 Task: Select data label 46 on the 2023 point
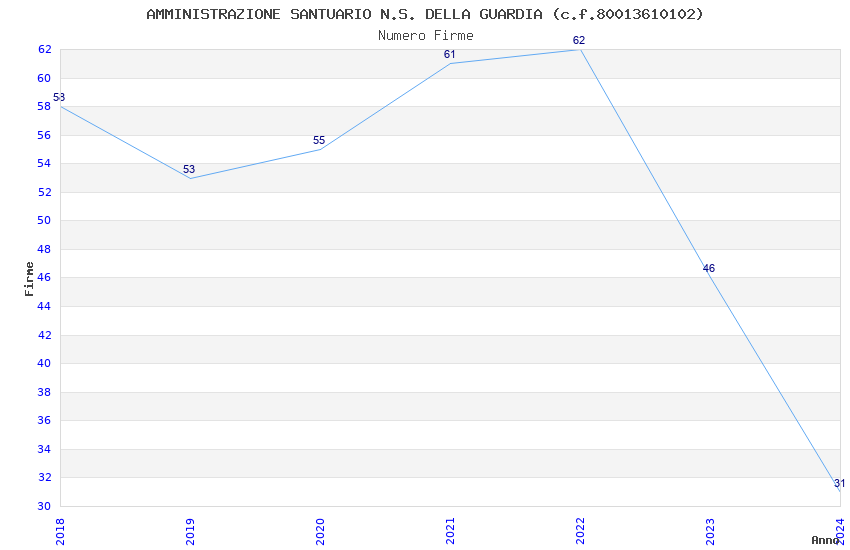[x=709, y=268]
